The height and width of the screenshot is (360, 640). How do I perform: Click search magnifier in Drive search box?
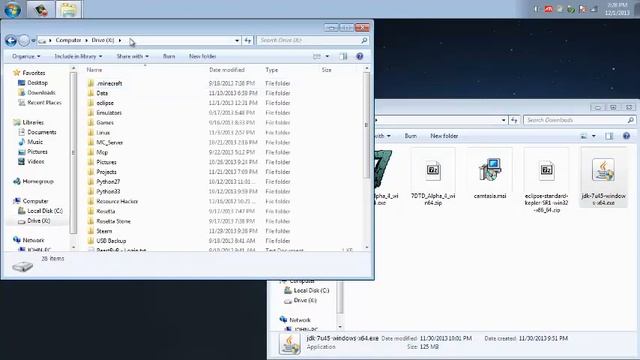click(x=364, y=40)
